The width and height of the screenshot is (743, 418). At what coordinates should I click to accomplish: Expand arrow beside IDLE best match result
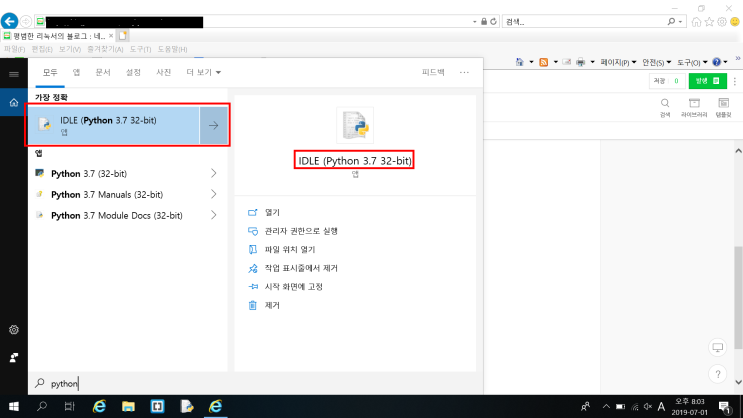[x=214, y=125]
